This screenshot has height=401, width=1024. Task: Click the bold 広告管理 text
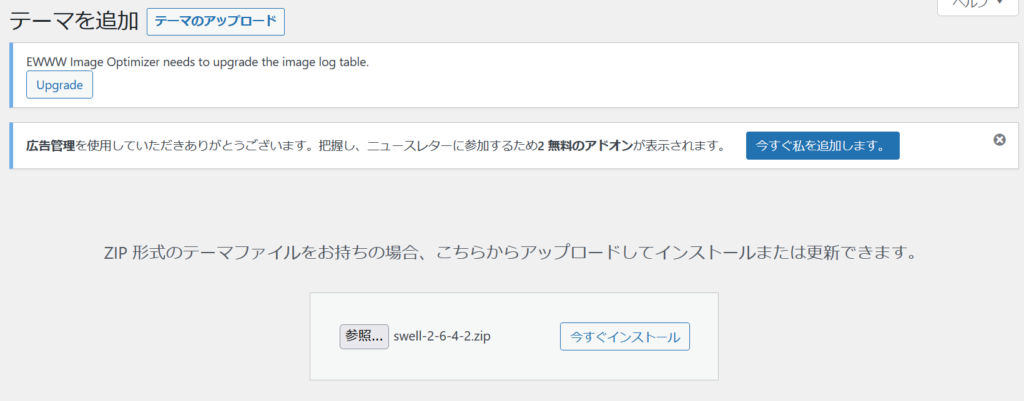[50, 146]
